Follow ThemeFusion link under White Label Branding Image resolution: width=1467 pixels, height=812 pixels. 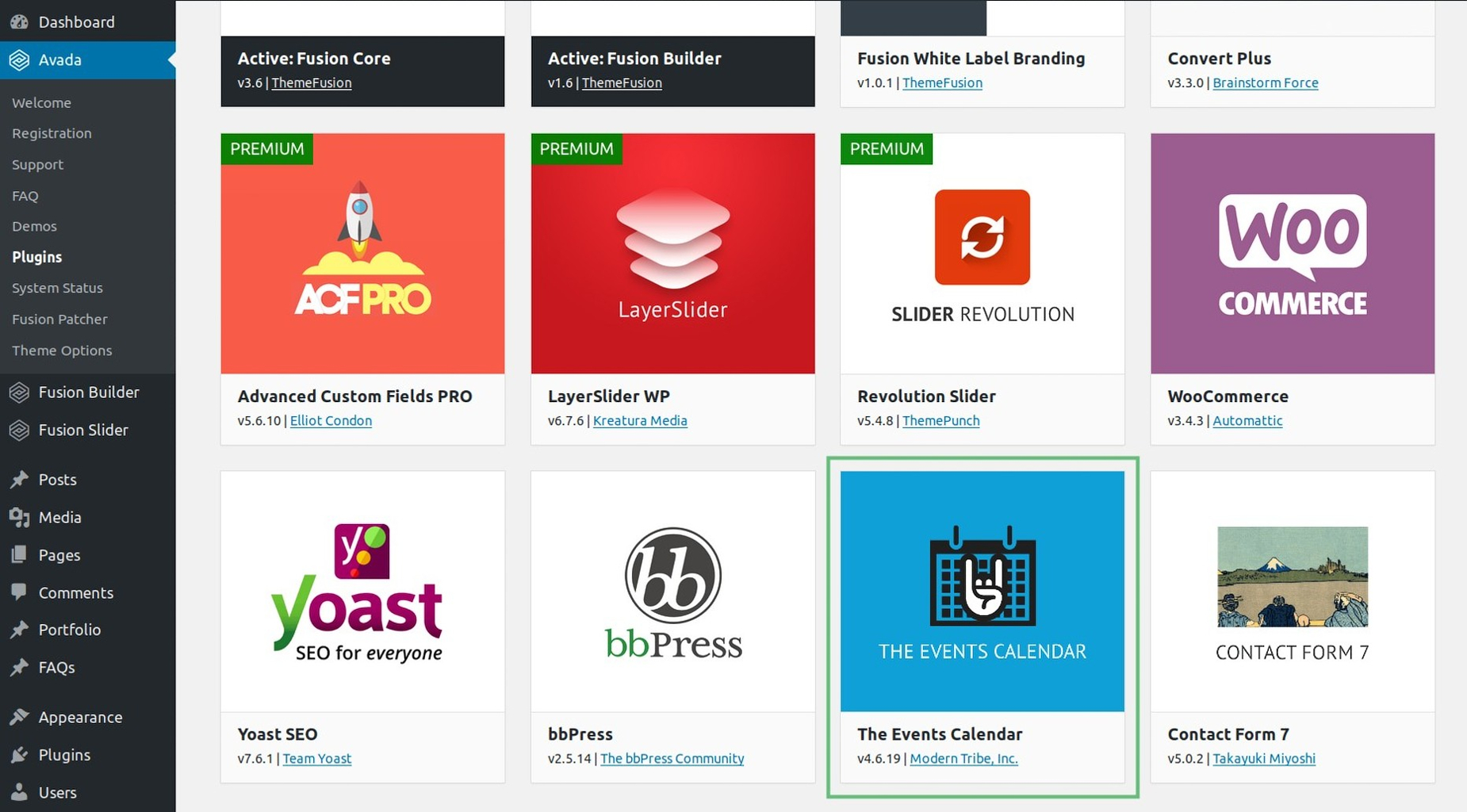coord(942,82)
